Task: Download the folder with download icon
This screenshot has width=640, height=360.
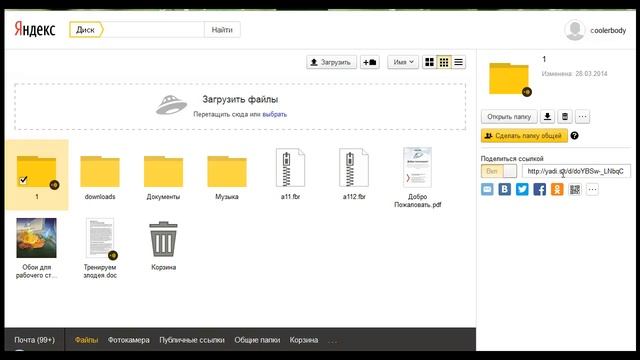Action: tap(547, 117)
